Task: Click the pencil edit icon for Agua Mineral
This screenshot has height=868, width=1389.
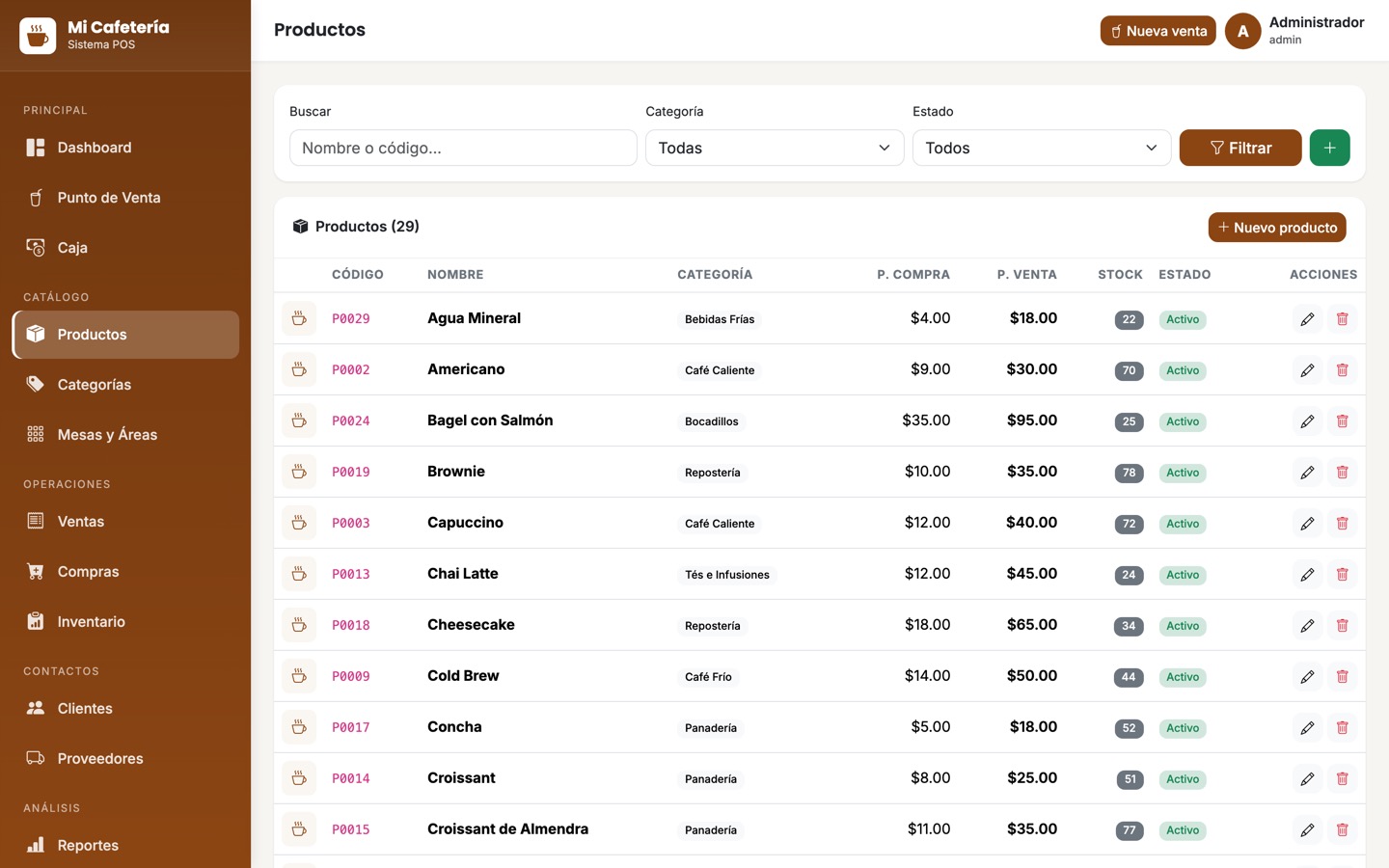Action: 1307,319
